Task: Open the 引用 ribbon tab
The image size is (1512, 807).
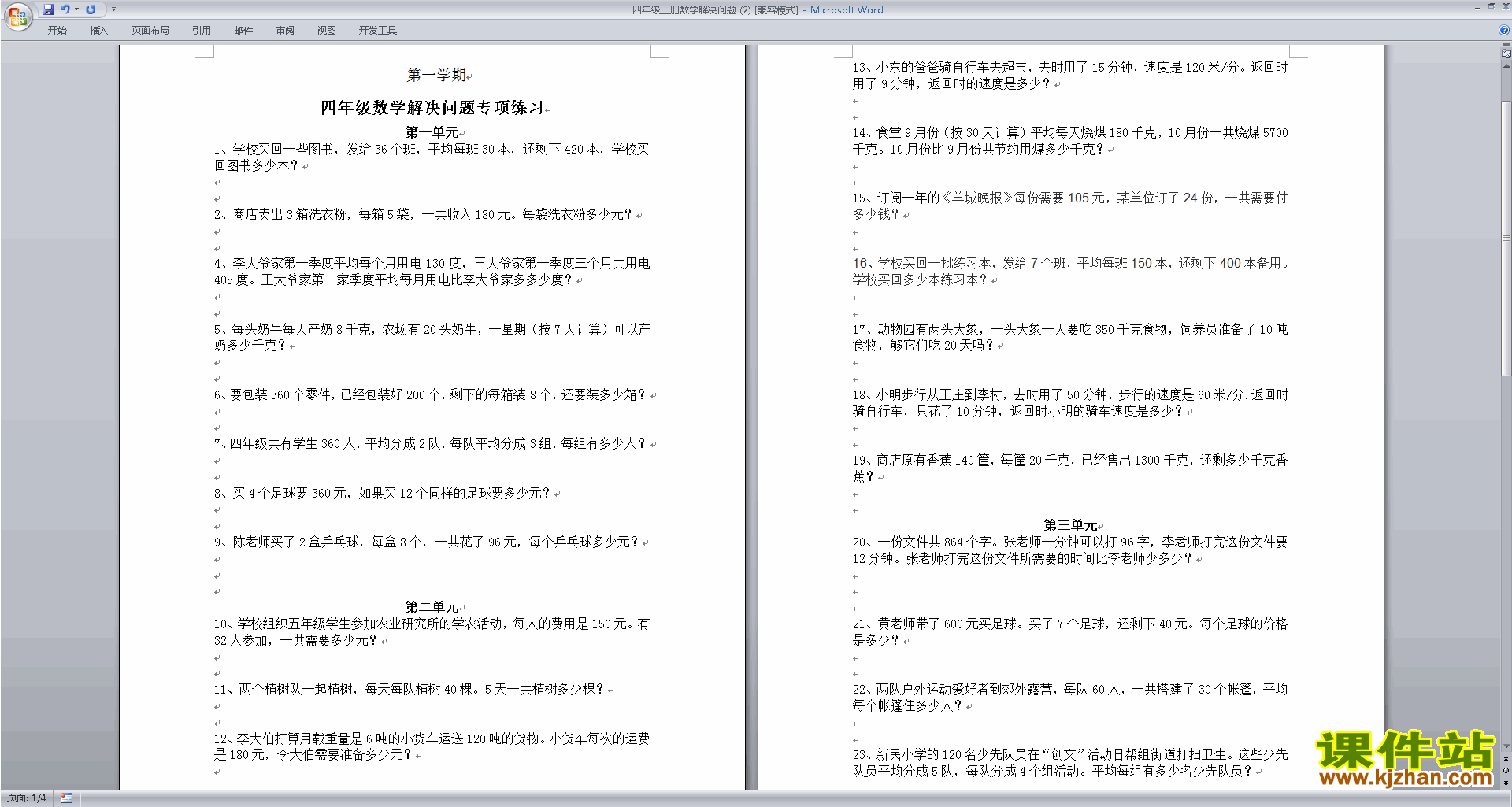Action: (201, 31)
